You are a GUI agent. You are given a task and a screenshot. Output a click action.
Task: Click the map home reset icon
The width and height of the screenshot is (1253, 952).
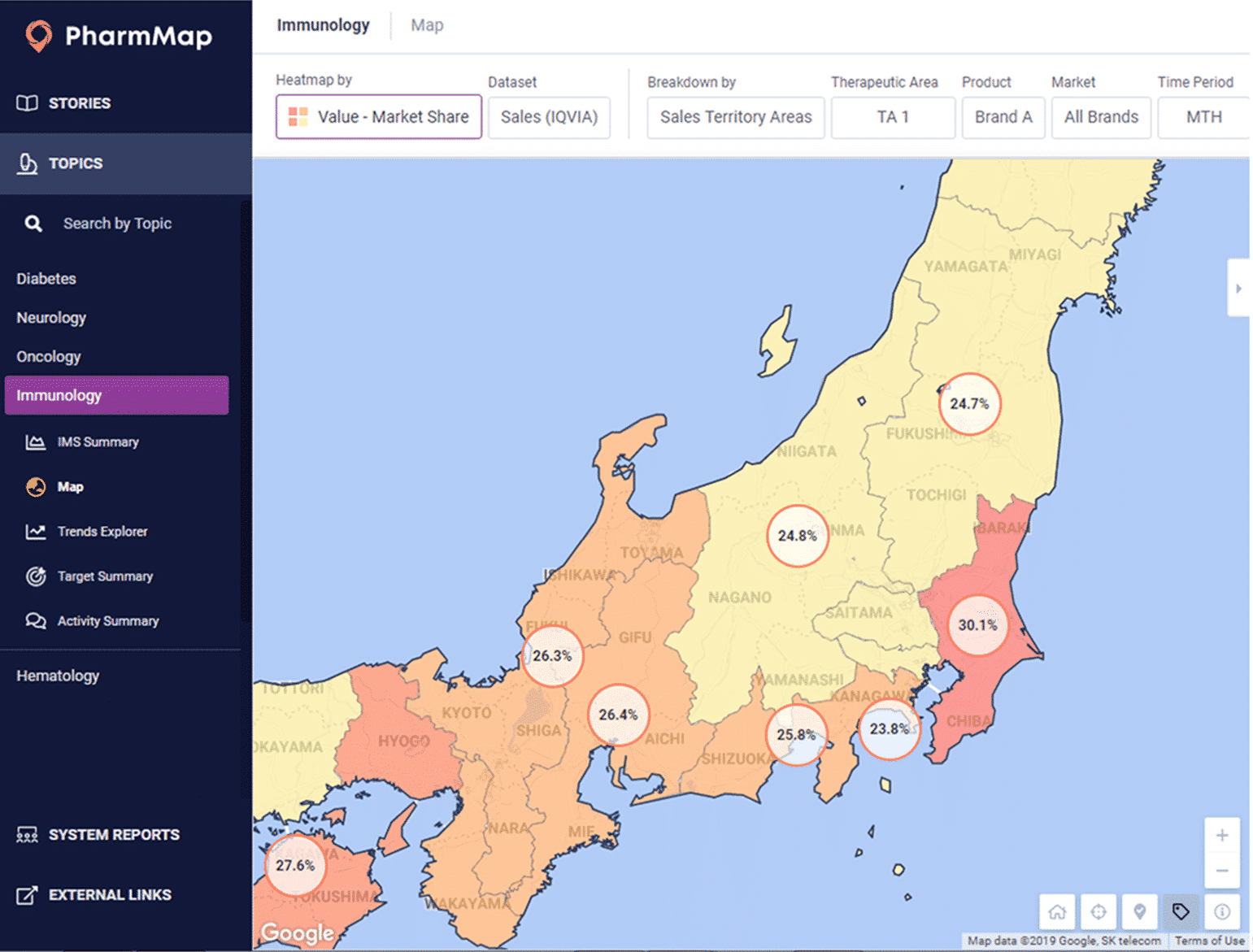tap(1057, 911)
